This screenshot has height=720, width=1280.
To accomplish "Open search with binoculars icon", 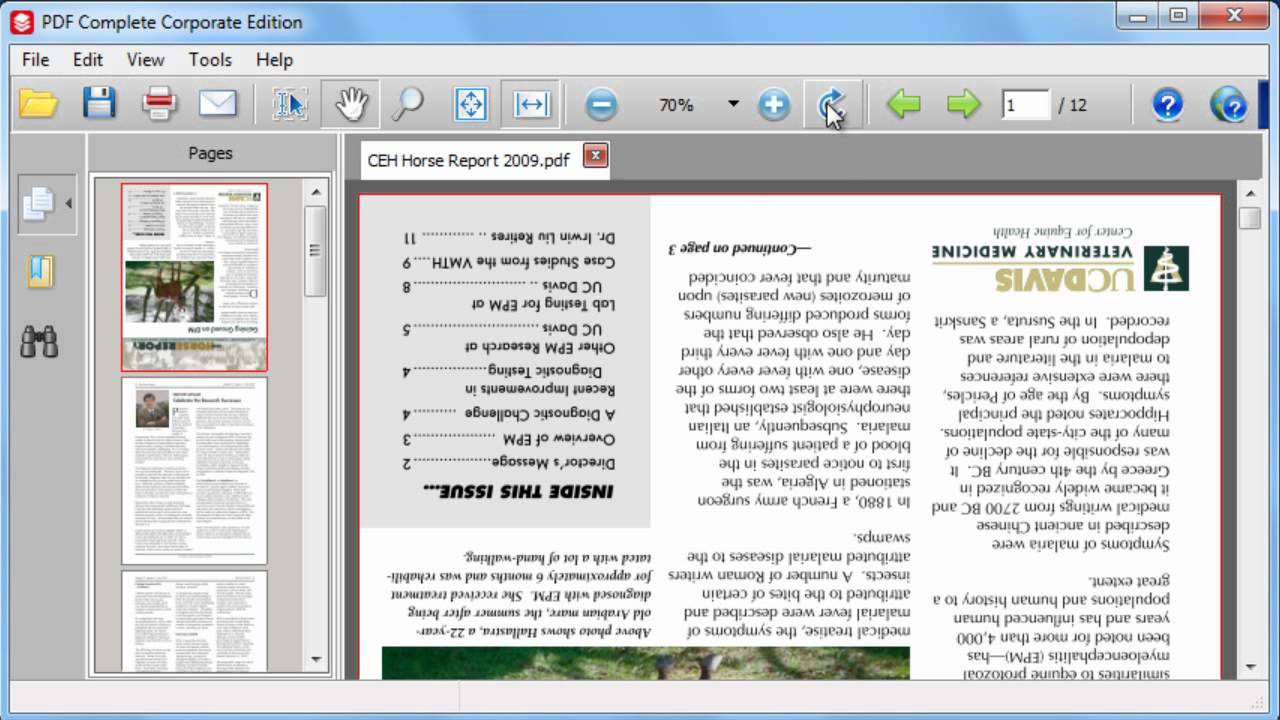I will click(x=40, y=342).
